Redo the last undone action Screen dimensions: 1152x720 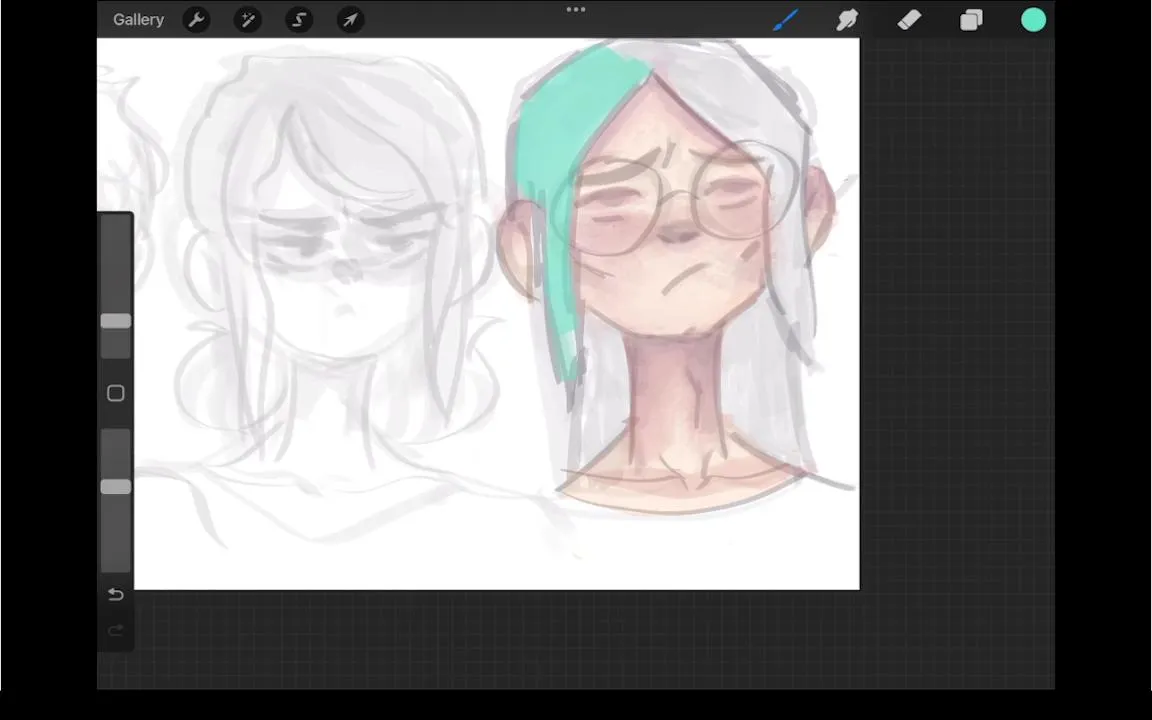coord(115,630)
